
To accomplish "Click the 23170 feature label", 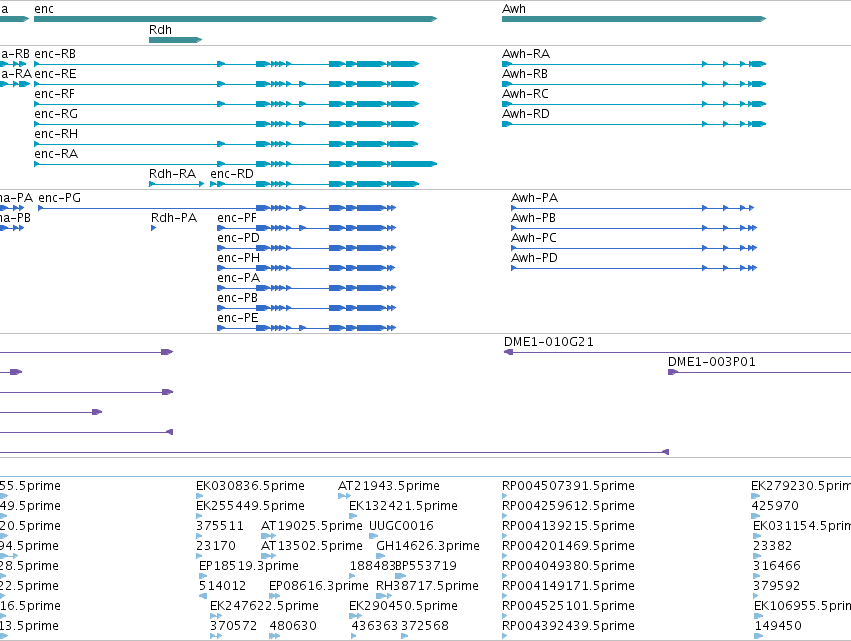I will pos(216,546).
